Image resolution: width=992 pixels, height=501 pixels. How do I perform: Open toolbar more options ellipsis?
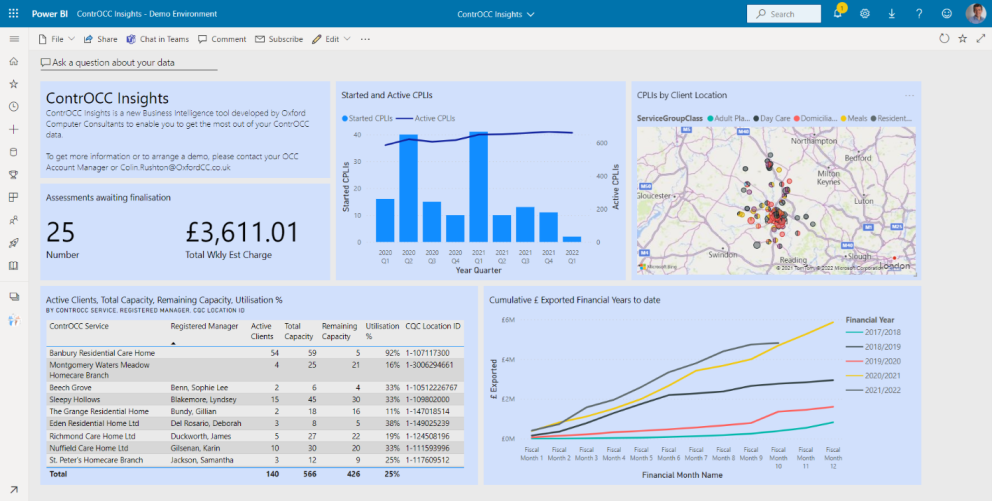click(x=365, y=39)
